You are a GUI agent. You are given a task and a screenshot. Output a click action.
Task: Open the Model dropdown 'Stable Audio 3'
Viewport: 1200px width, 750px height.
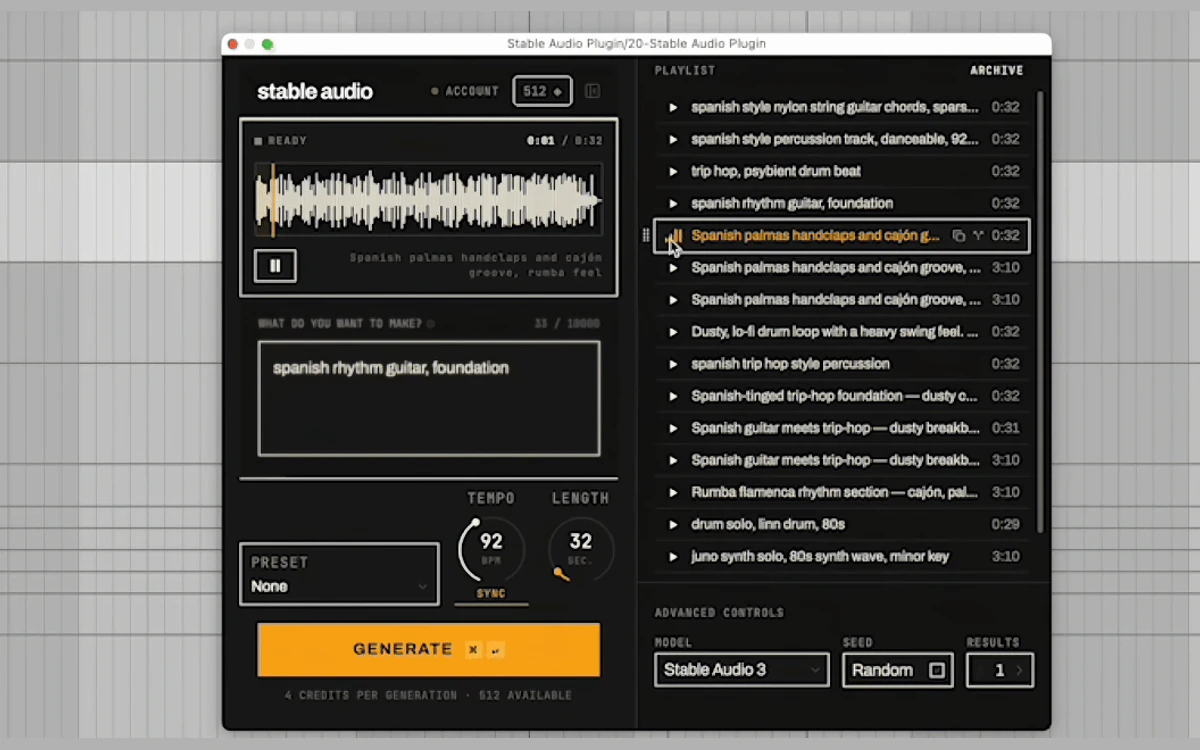click(742, 670)
